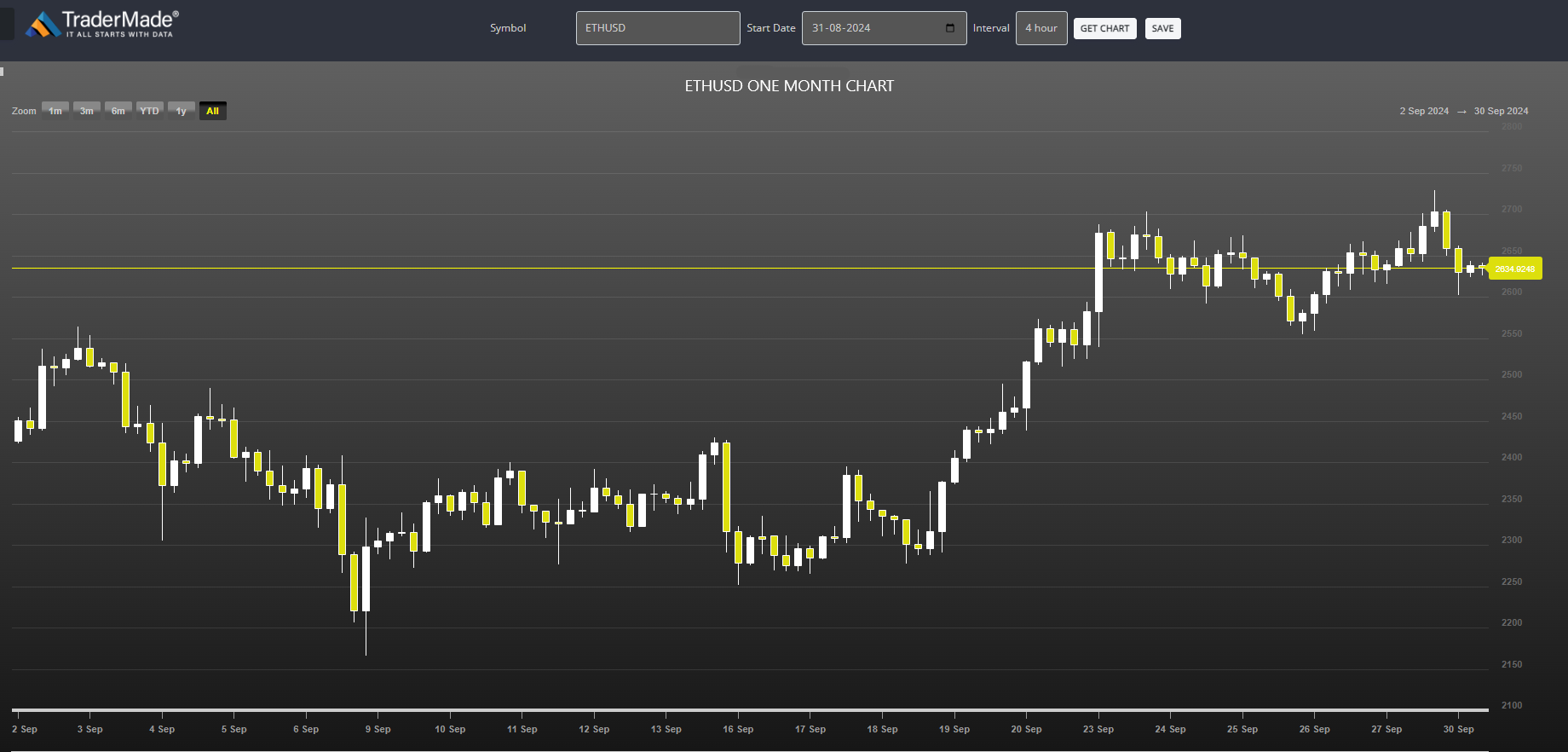Click the SAVE button
Viewport: 1568px width, 752px height.
tap(1162, 28)
